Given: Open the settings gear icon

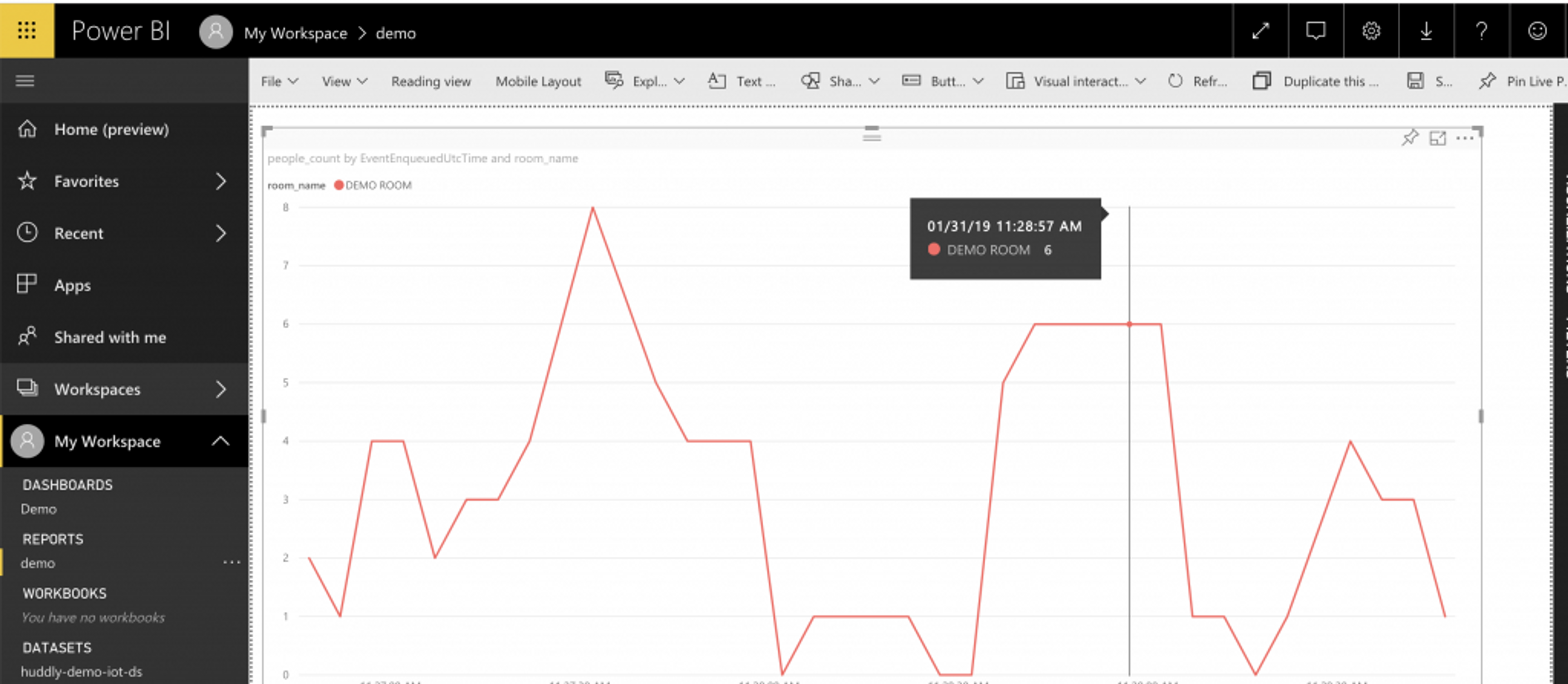Looking at the screenshot, I should (x=1371, y=31).
